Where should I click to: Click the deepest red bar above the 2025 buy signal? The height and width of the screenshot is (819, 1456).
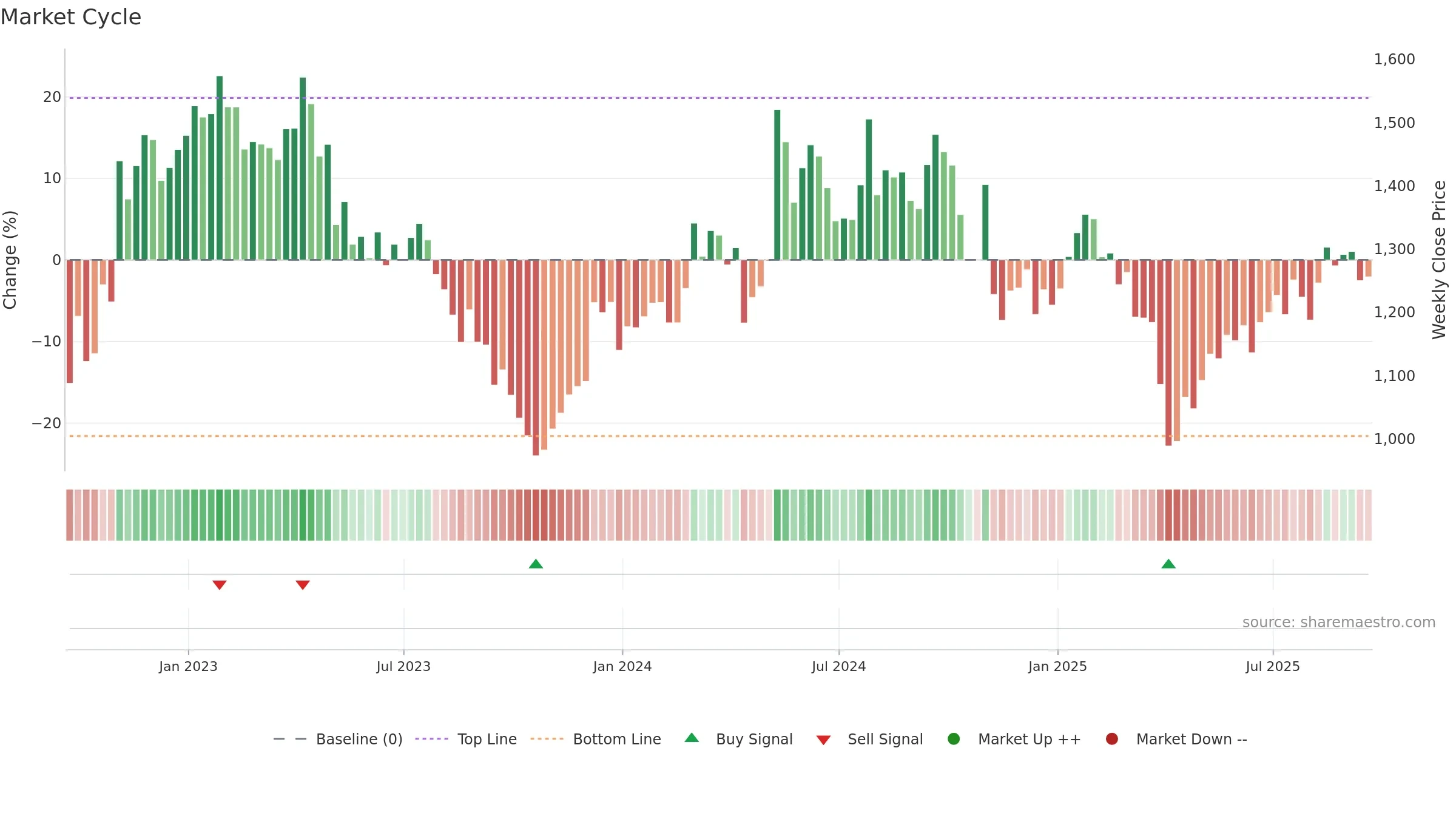[x=1168, y=352]
